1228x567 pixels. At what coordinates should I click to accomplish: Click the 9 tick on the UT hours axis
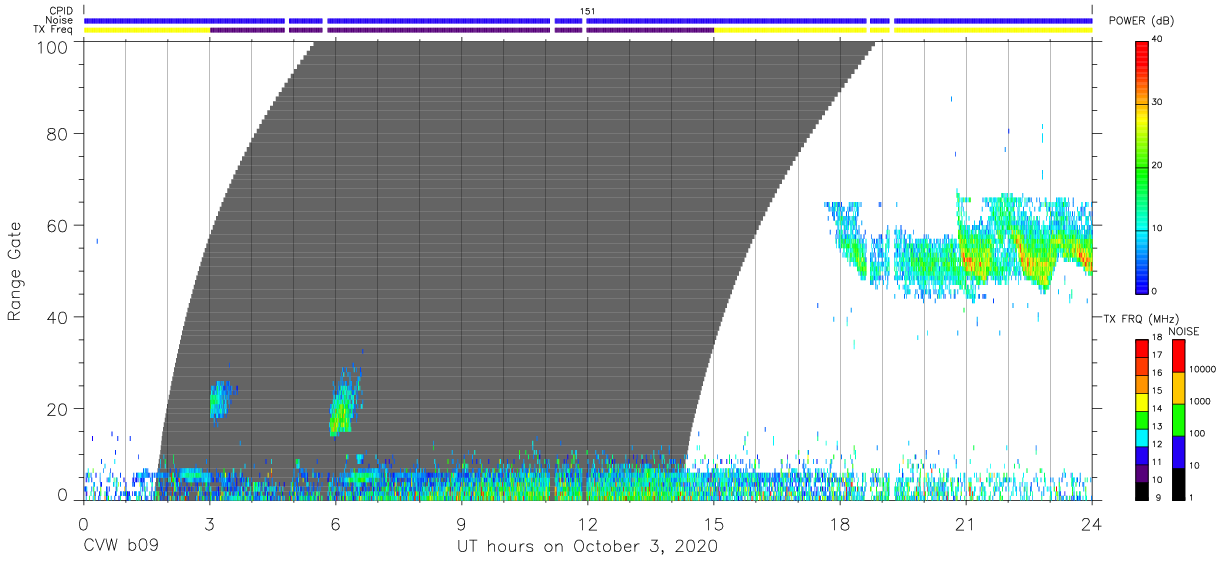[461, 524]
